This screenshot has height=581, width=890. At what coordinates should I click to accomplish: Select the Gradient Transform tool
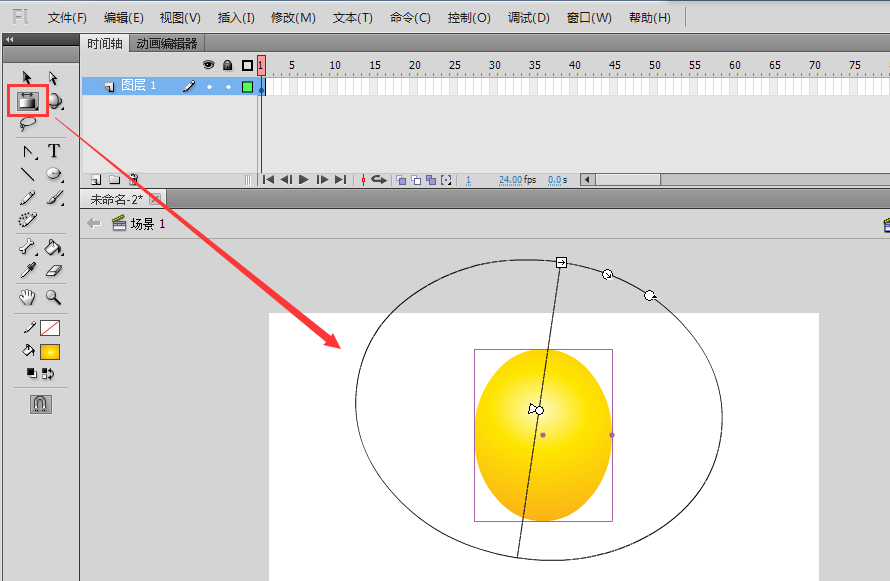coord(27,101)
